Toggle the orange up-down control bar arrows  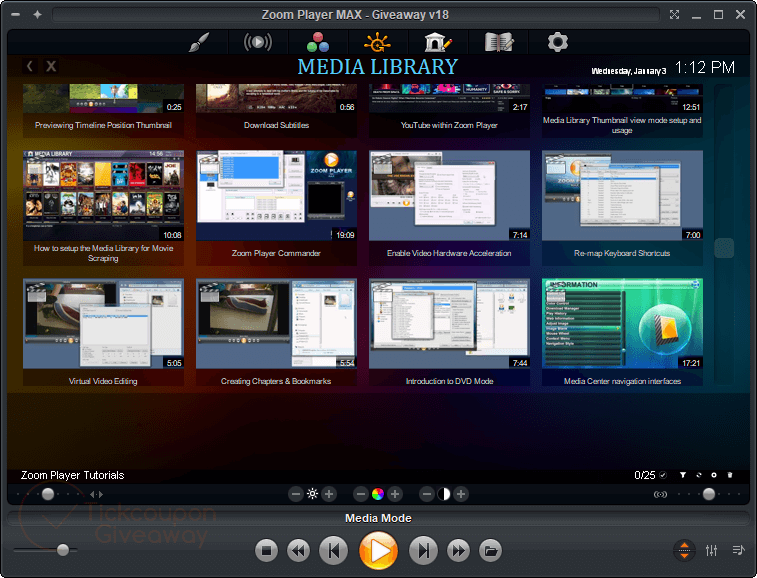pyautogui.click(x=684, y=550)
